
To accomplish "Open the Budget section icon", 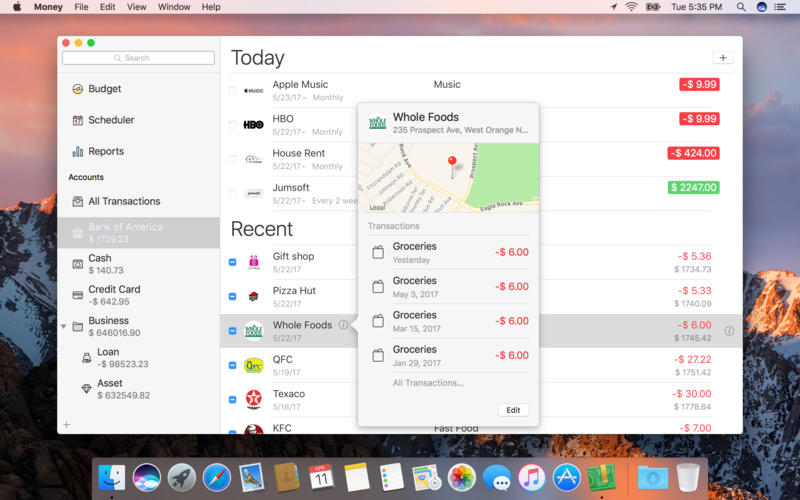I will click(78, 89).
